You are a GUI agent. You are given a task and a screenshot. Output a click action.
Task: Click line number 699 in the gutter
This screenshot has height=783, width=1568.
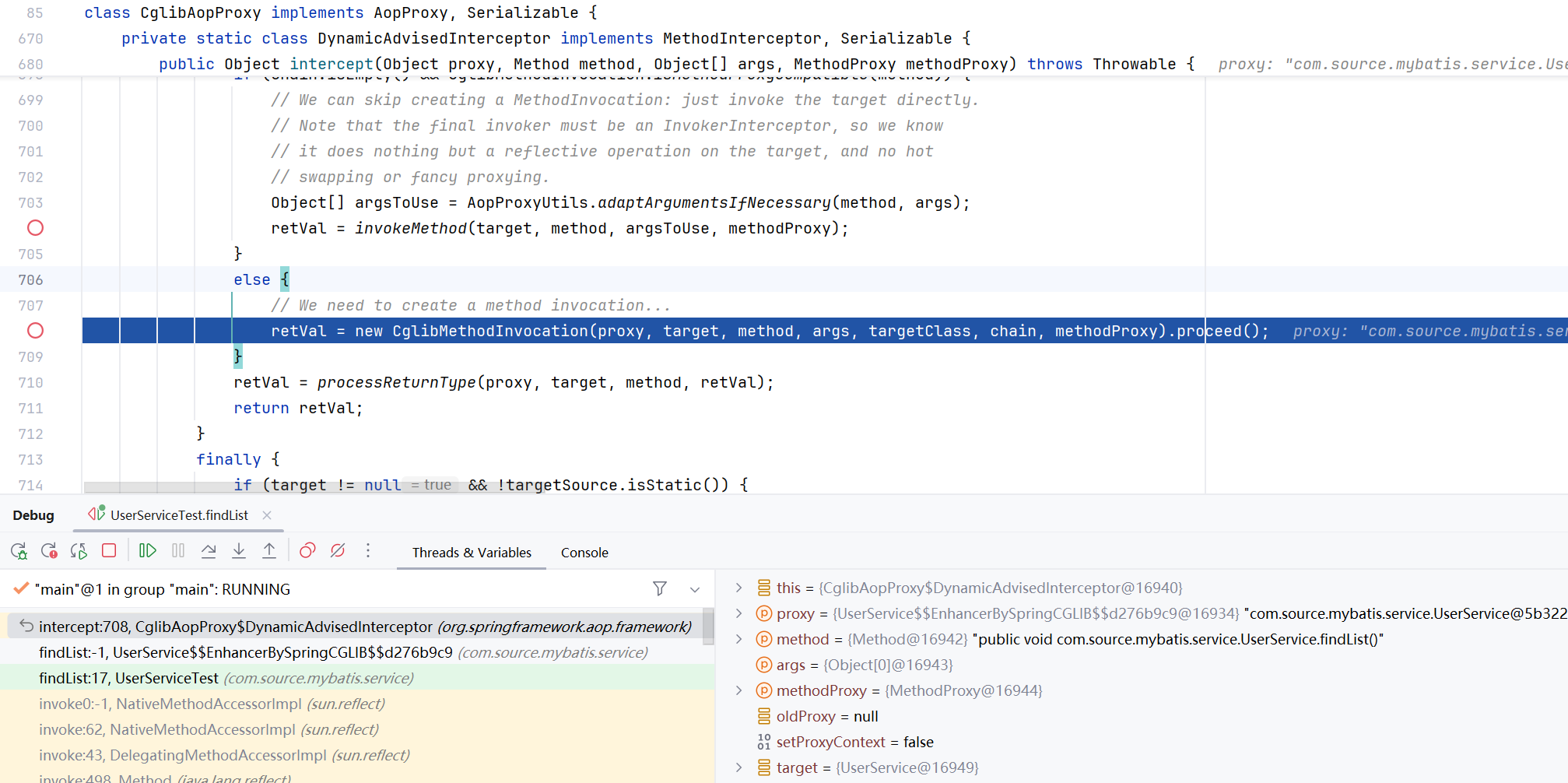31,100
